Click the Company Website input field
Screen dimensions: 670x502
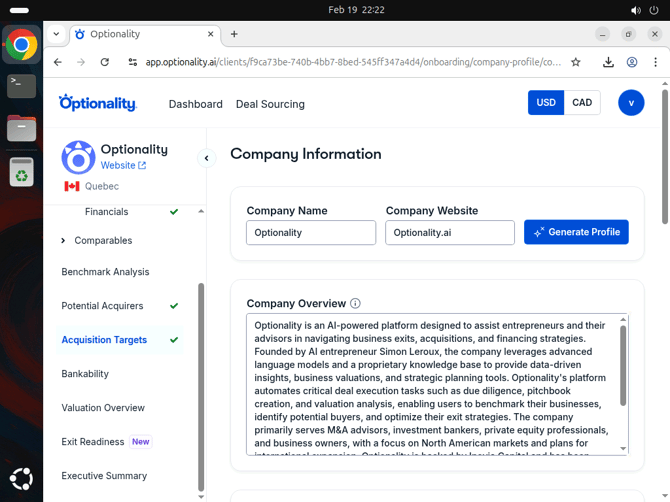pos(450,233)
